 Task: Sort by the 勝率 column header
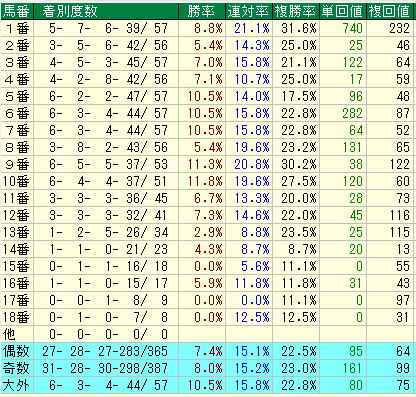click(x=202, y=11)
